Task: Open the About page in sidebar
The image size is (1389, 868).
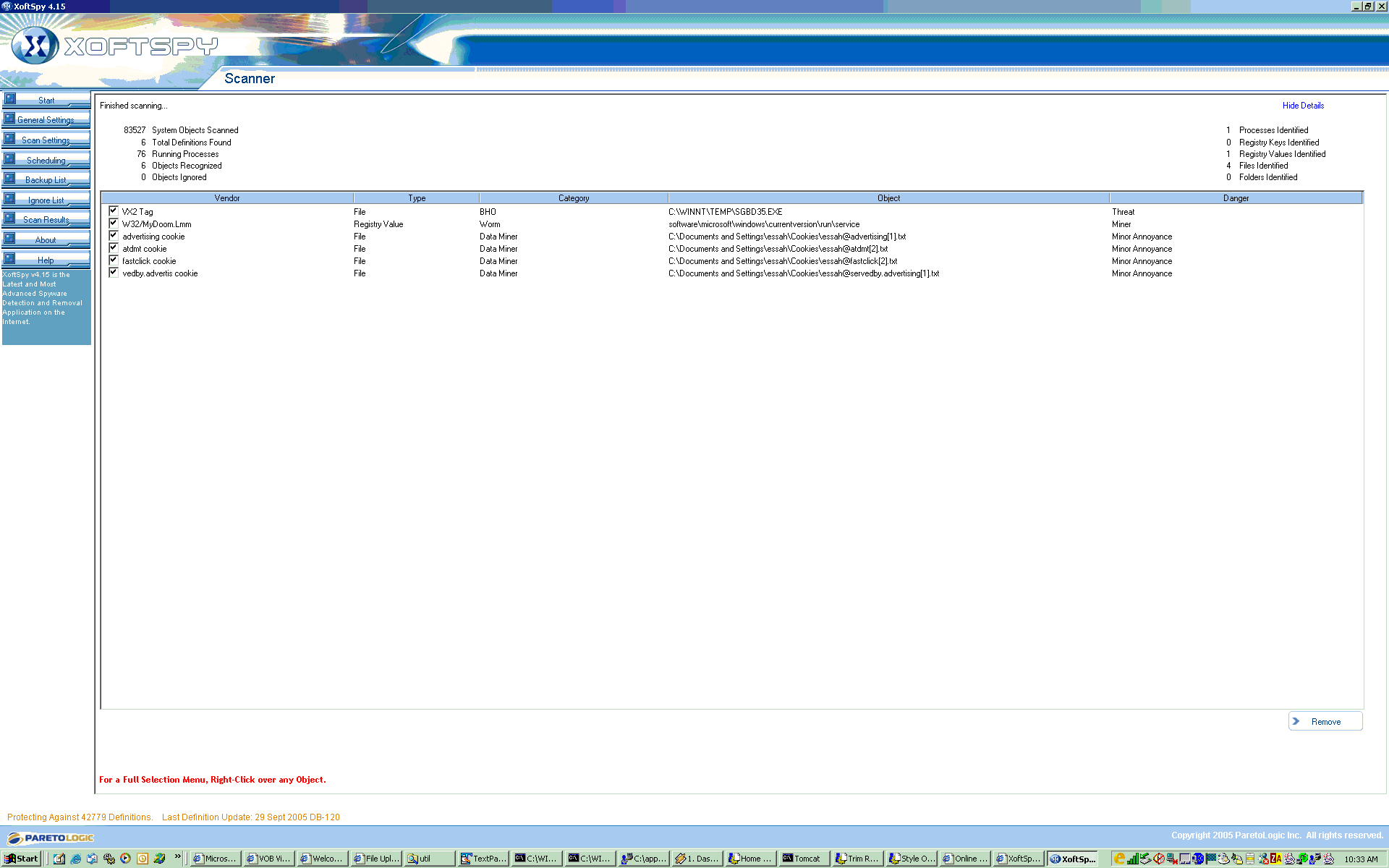Action: click(46, 239)
